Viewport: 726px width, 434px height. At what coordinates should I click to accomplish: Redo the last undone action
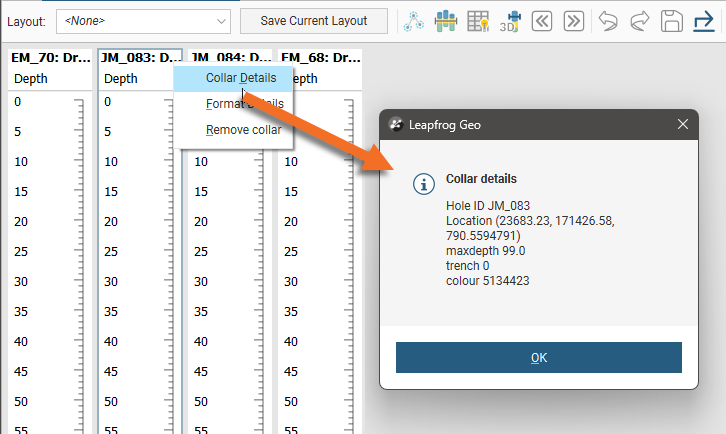pos(640,21)
